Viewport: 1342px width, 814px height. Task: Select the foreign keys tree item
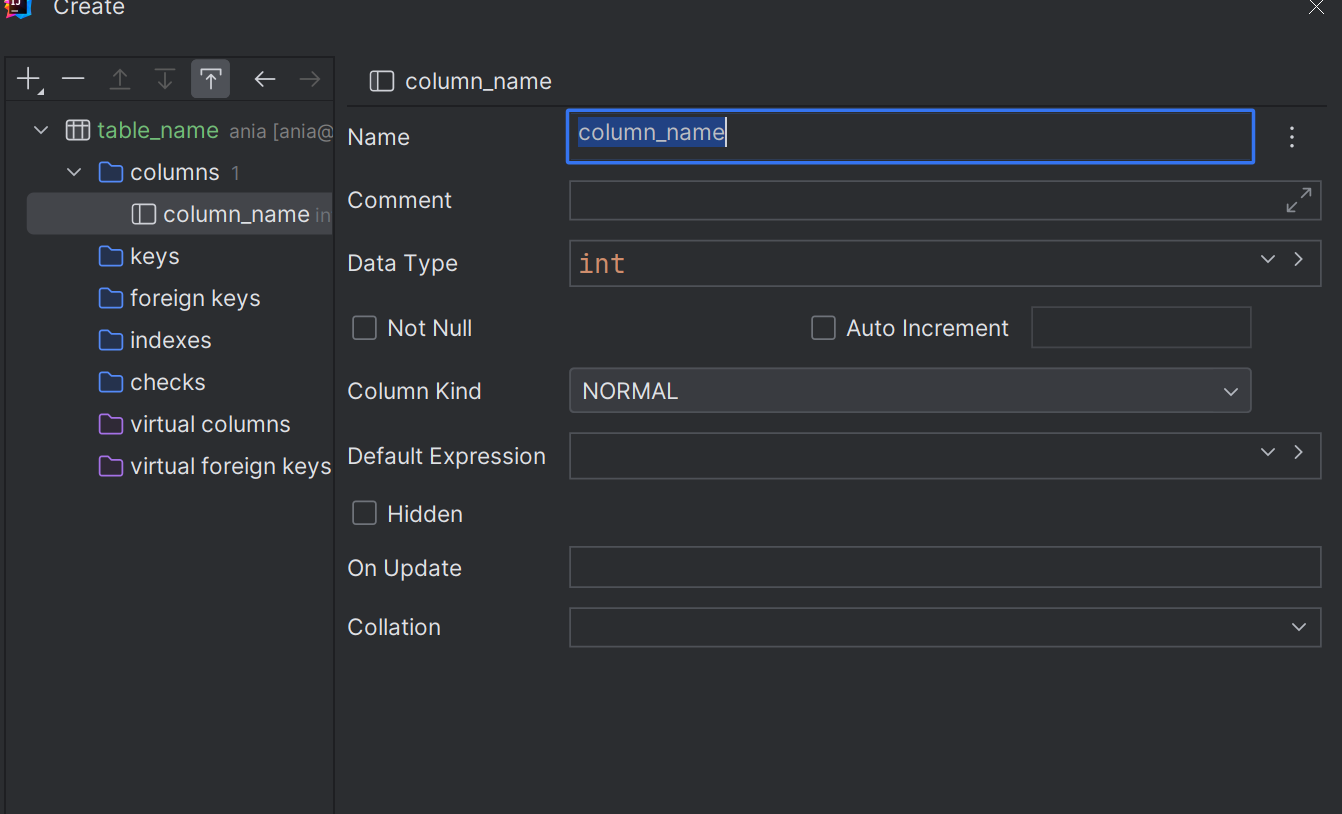coord(195,298)
